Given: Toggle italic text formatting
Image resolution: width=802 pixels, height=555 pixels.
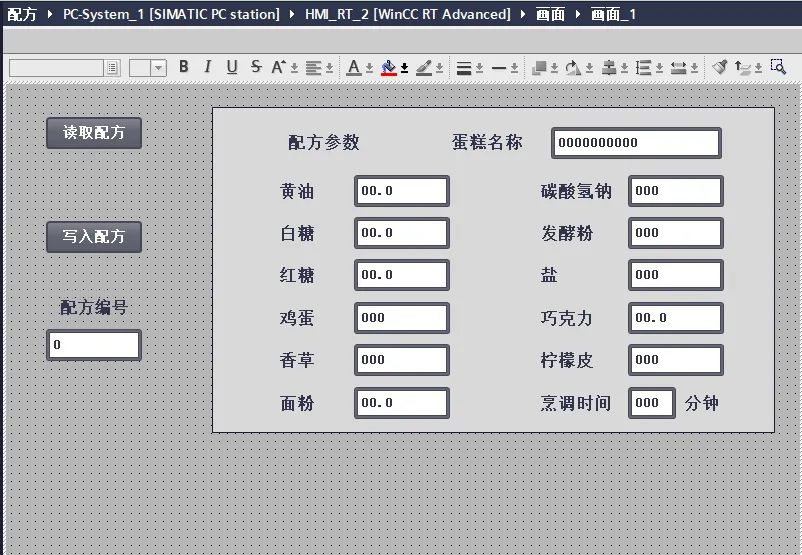Looking at the screenshot, I should (x=207, y=67).
